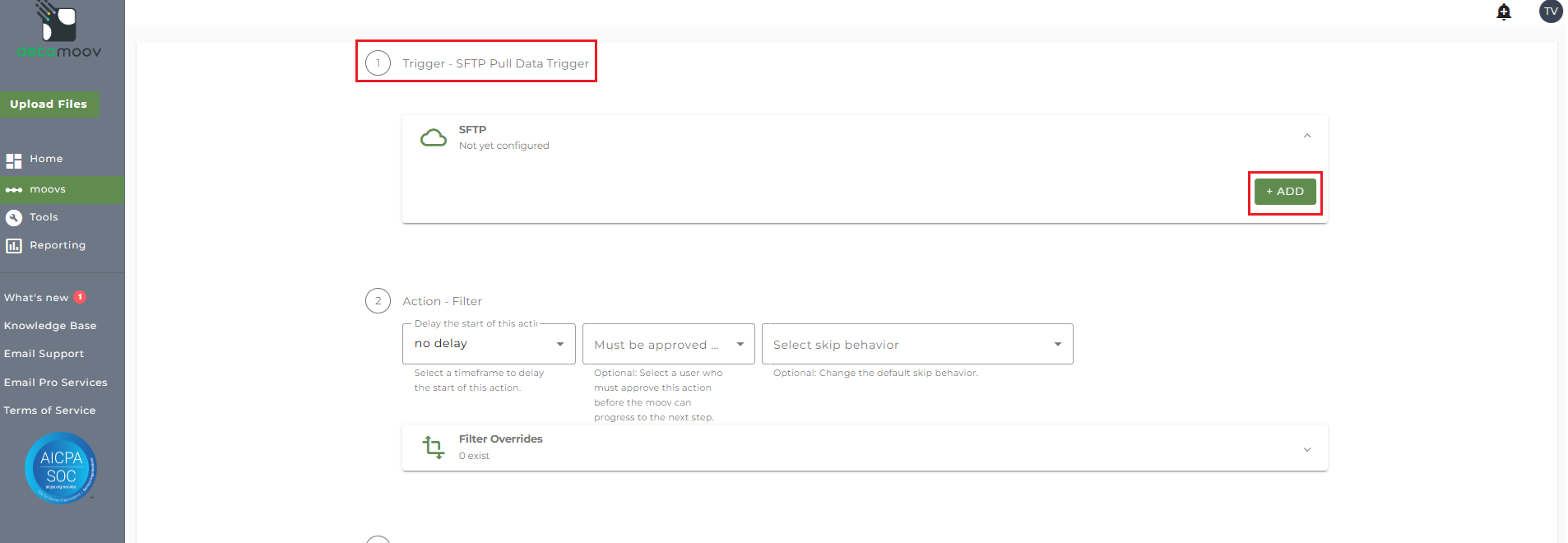Click the Home dashboard icon
The image size is (1568, 543).
(x=14, y=160)
